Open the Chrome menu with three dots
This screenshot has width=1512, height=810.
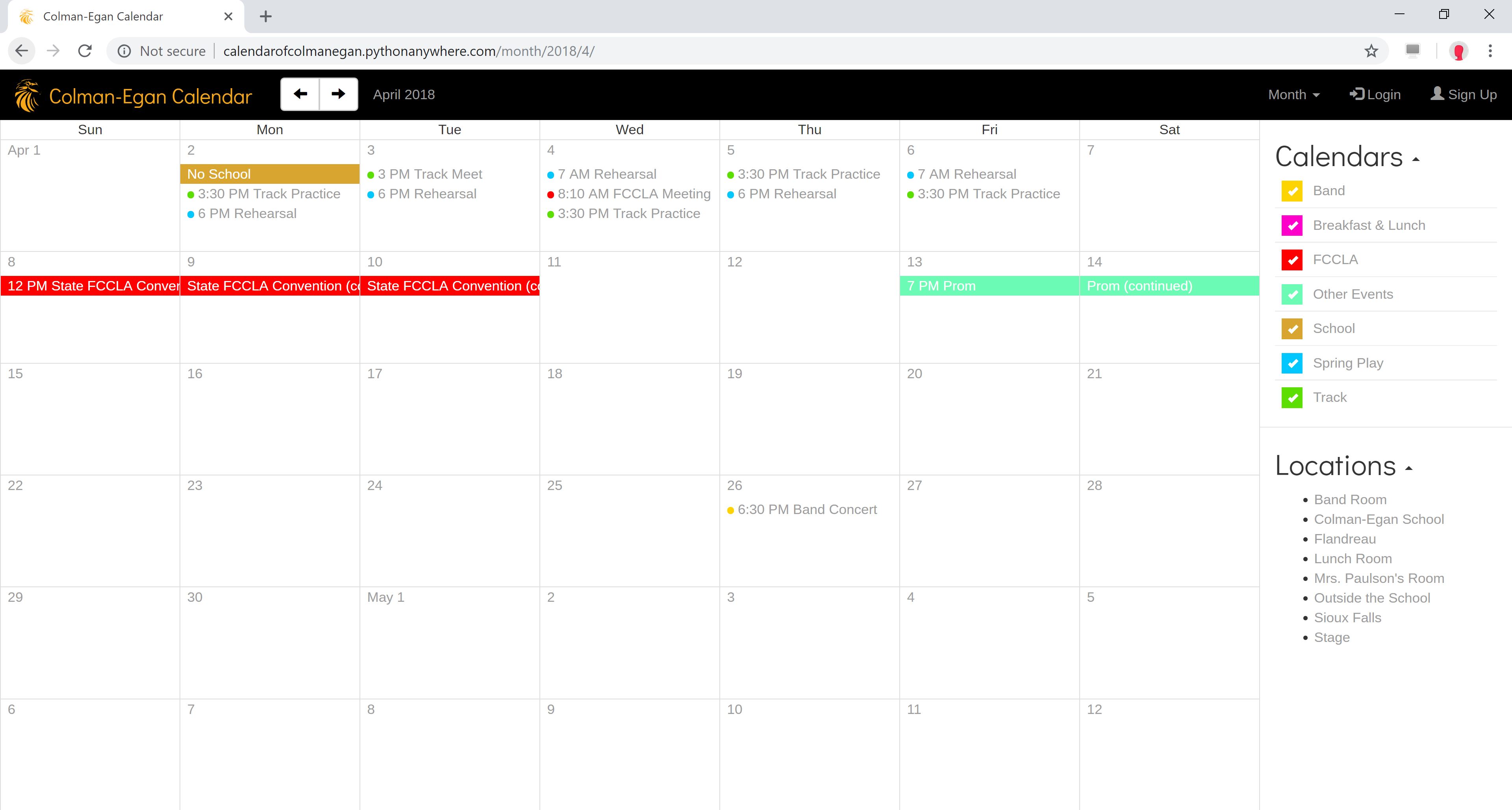1490,51
